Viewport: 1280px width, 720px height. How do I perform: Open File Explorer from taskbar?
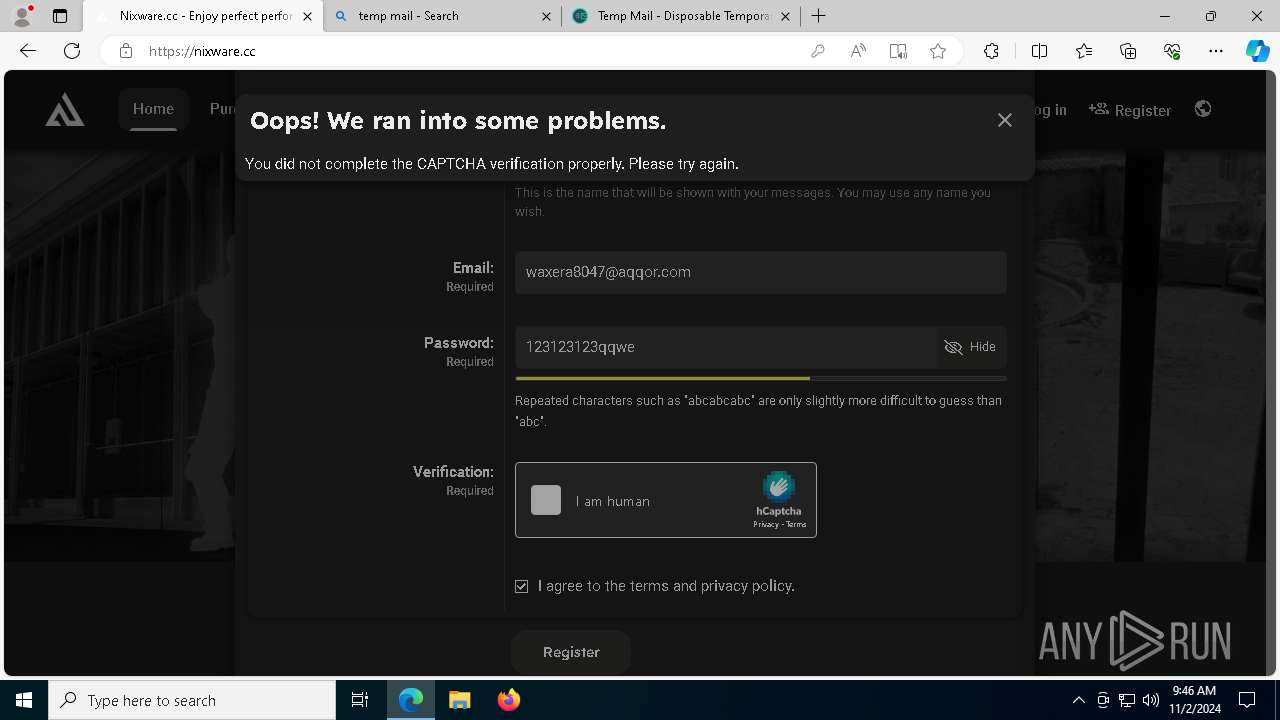tap(459, 700)
